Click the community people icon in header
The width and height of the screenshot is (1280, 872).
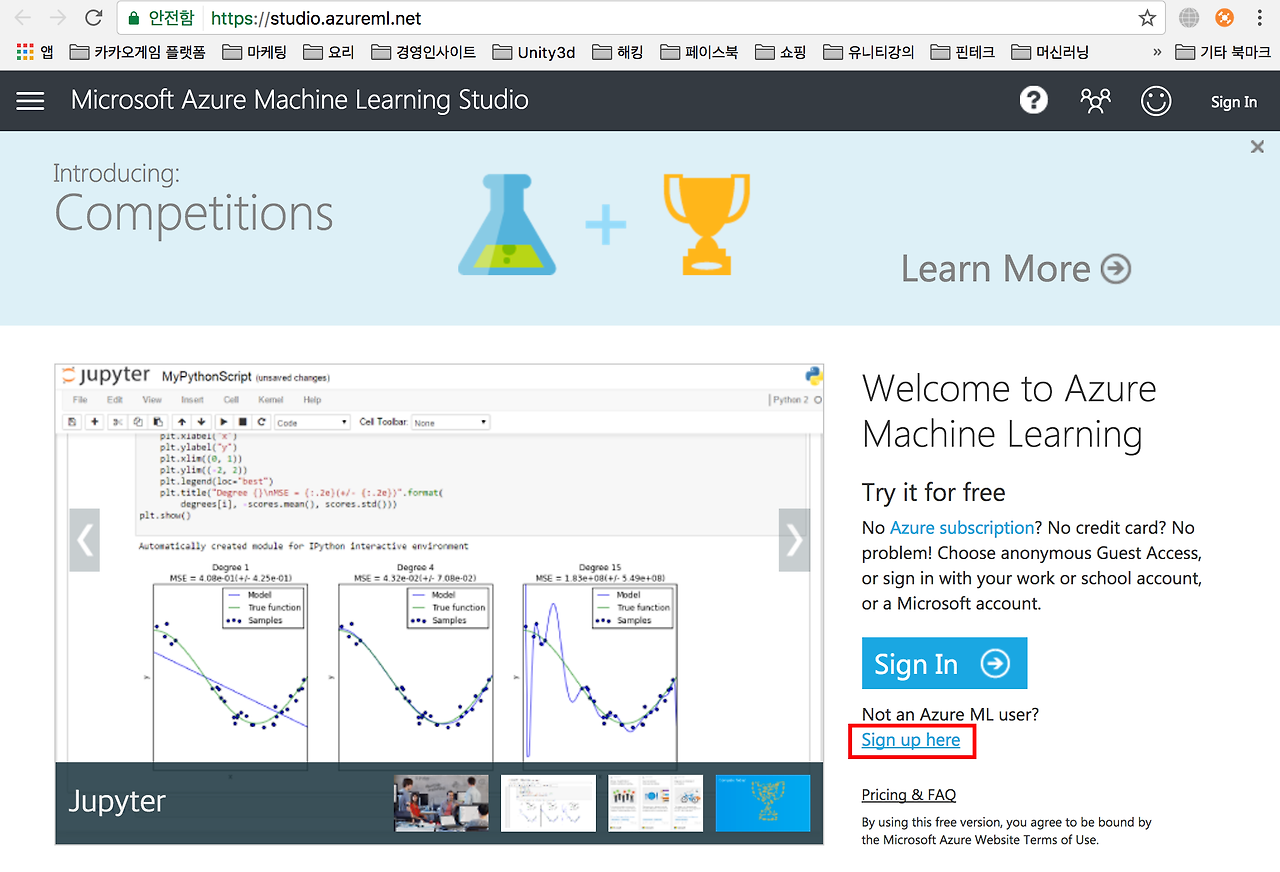(x=1096, y=100)
